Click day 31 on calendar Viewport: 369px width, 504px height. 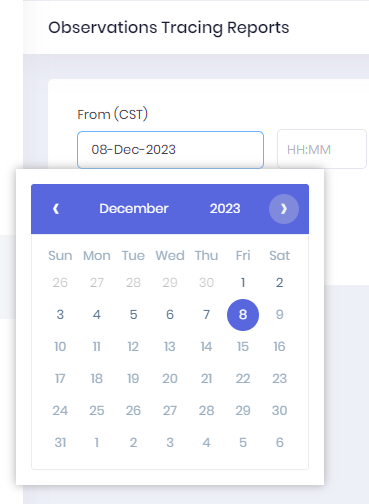[60, 443]
